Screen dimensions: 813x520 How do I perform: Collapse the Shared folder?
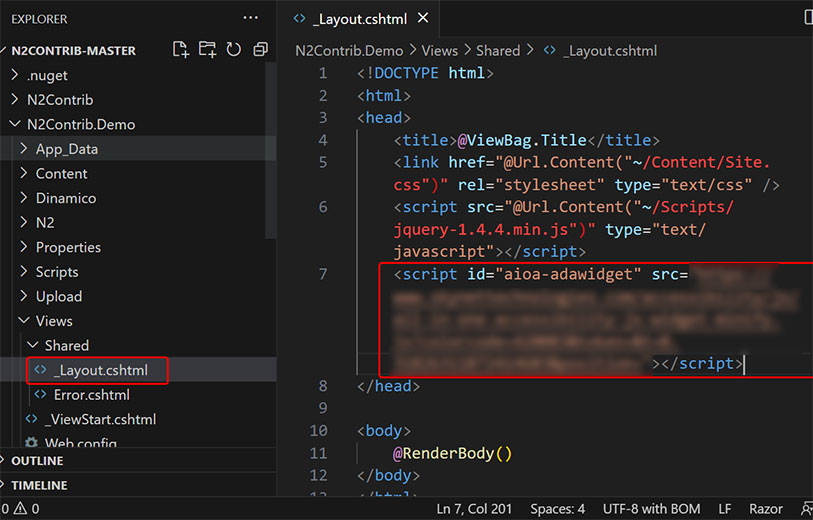[33, 345]
